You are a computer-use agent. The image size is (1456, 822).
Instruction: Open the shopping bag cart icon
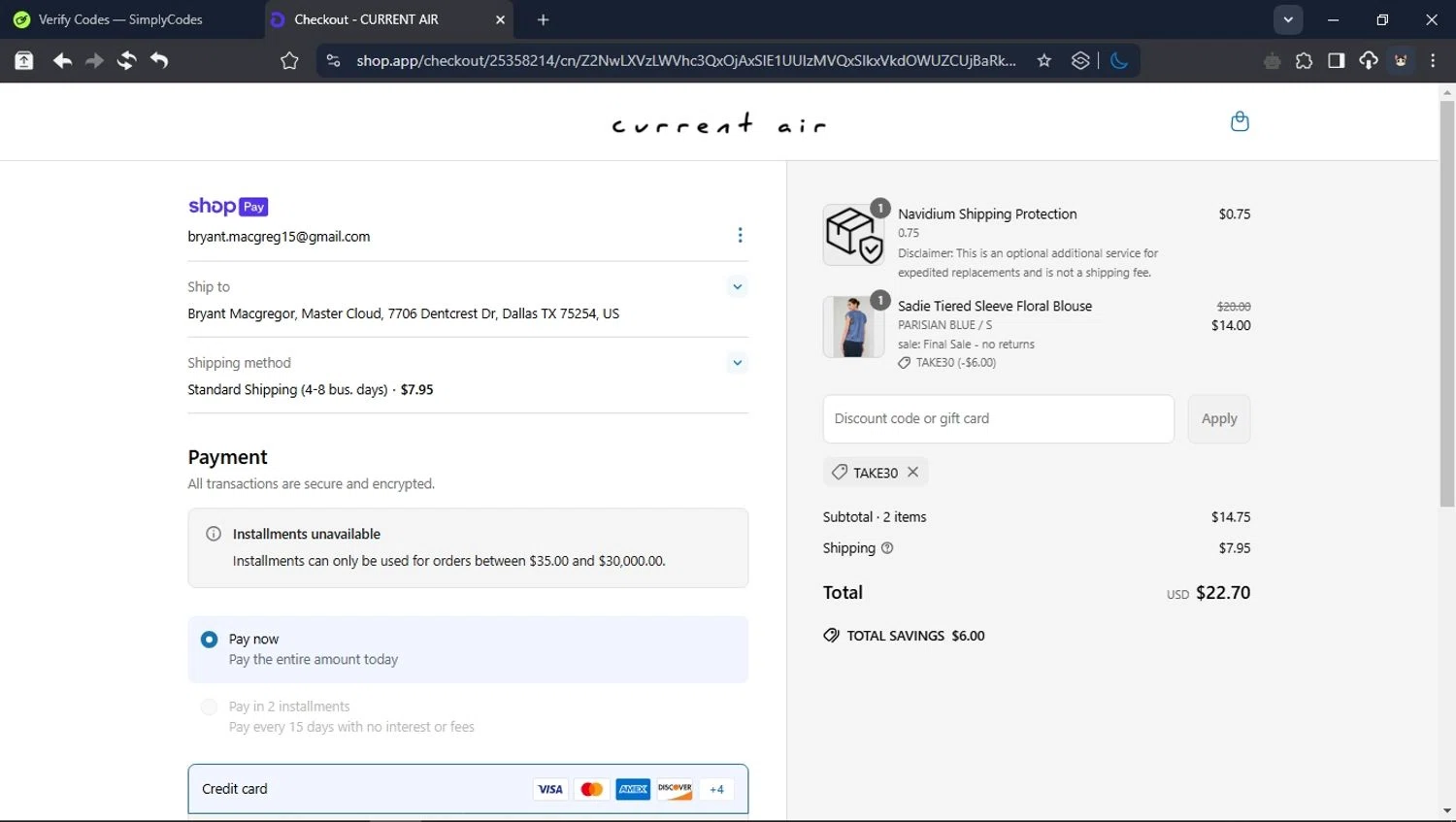(1240, 121)
